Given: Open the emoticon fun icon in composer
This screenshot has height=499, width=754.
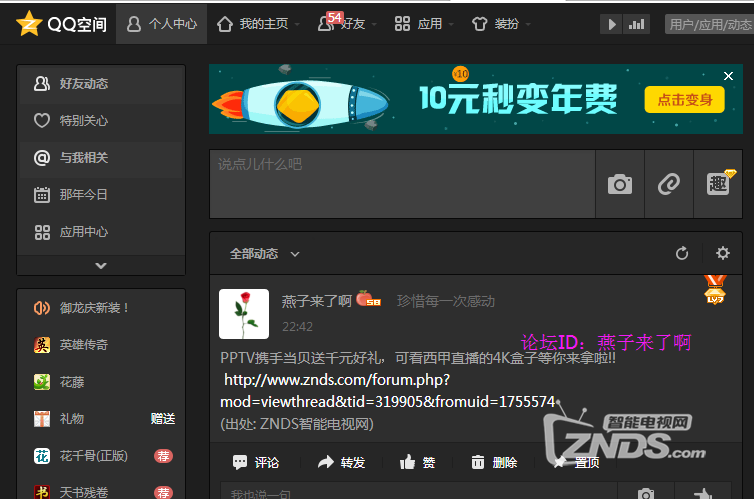Looking at the screenshot, I should (719, 184).
